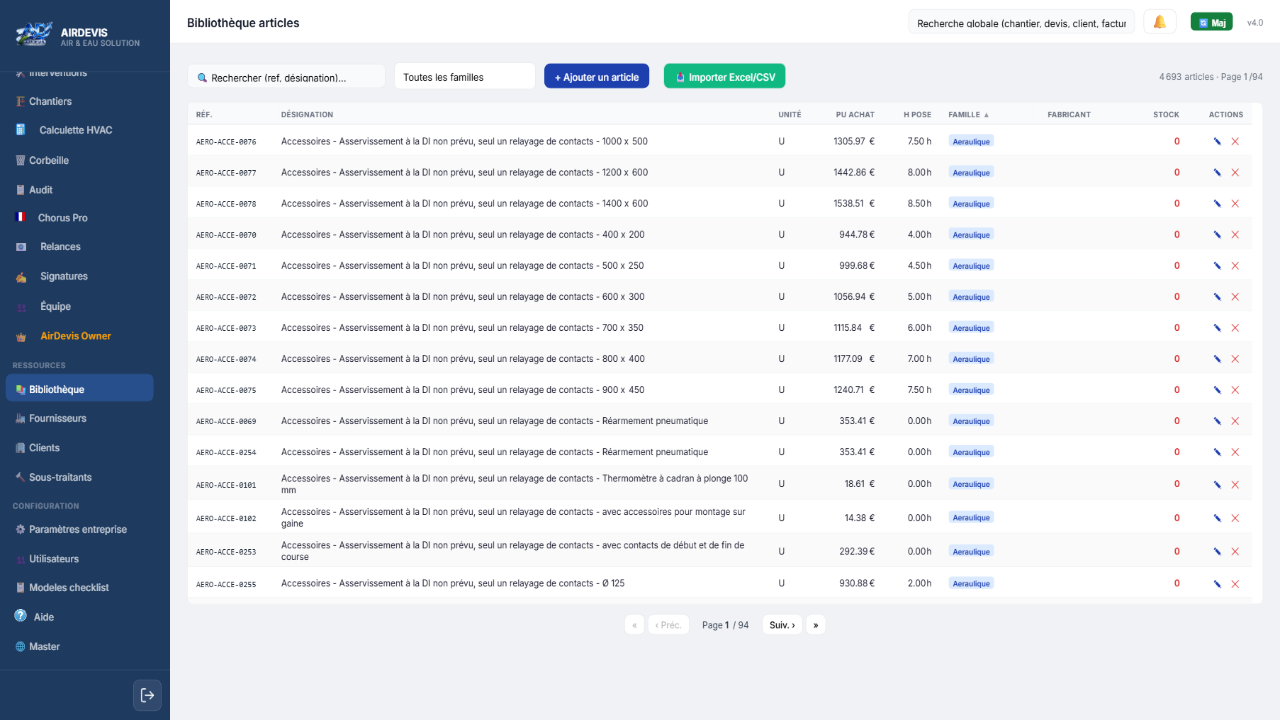Click Aeraulique tag in AERO-ACCE-0076 row
Screen dimensions: 1280x720
(971, 141)
